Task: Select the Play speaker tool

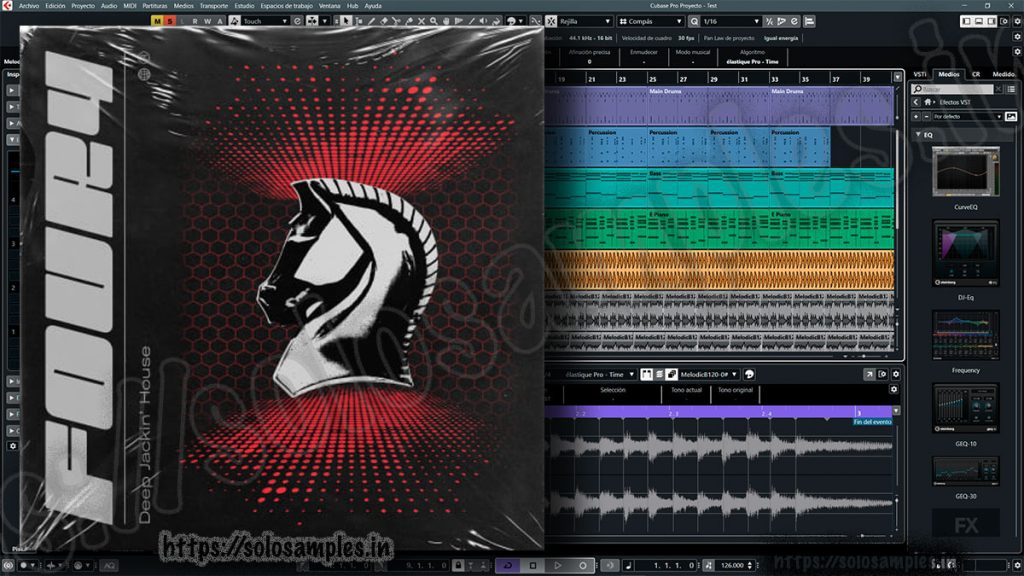Action: (x=483, y=21)
